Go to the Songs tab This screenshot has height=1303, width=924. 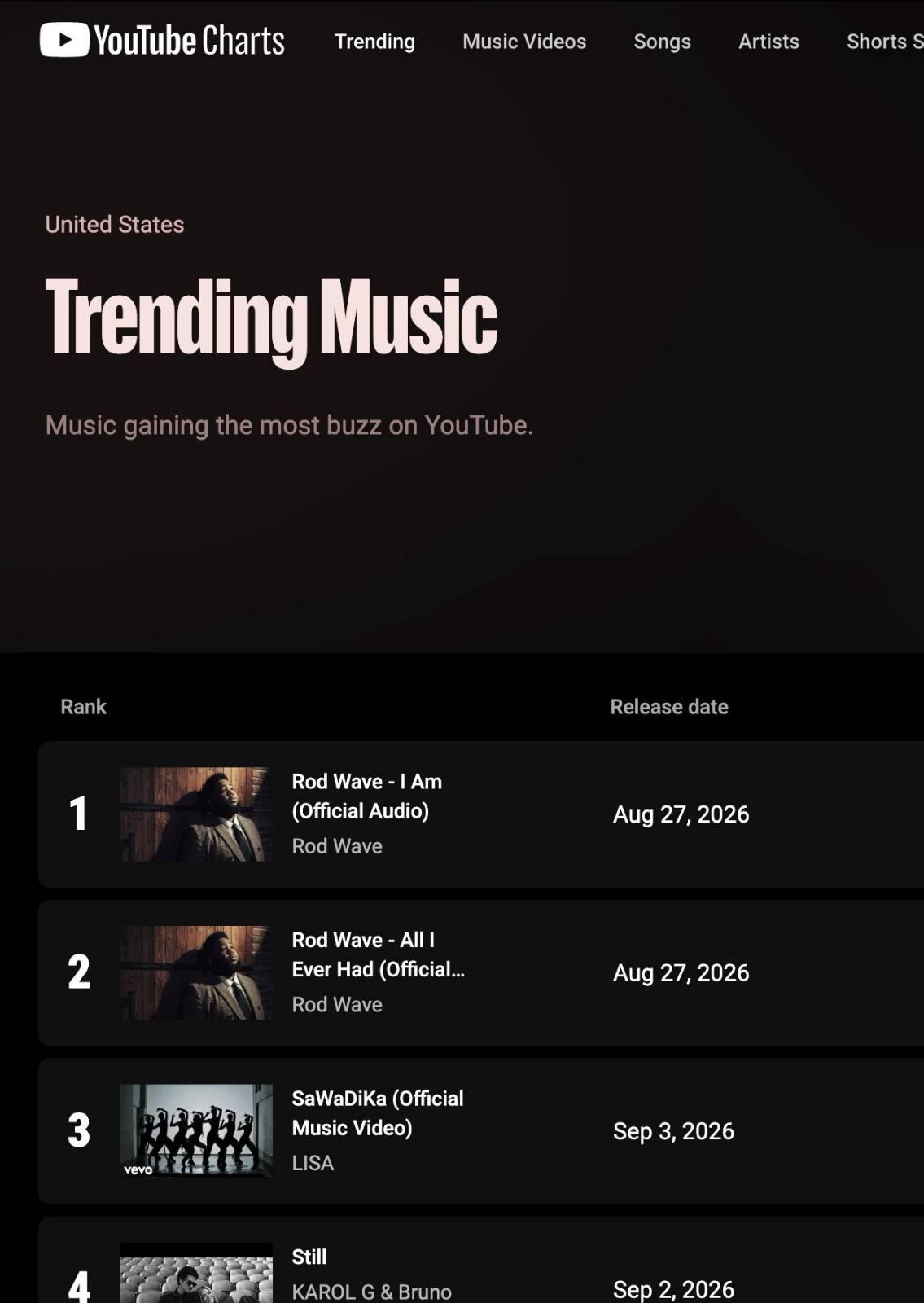[x=662, y=42]
